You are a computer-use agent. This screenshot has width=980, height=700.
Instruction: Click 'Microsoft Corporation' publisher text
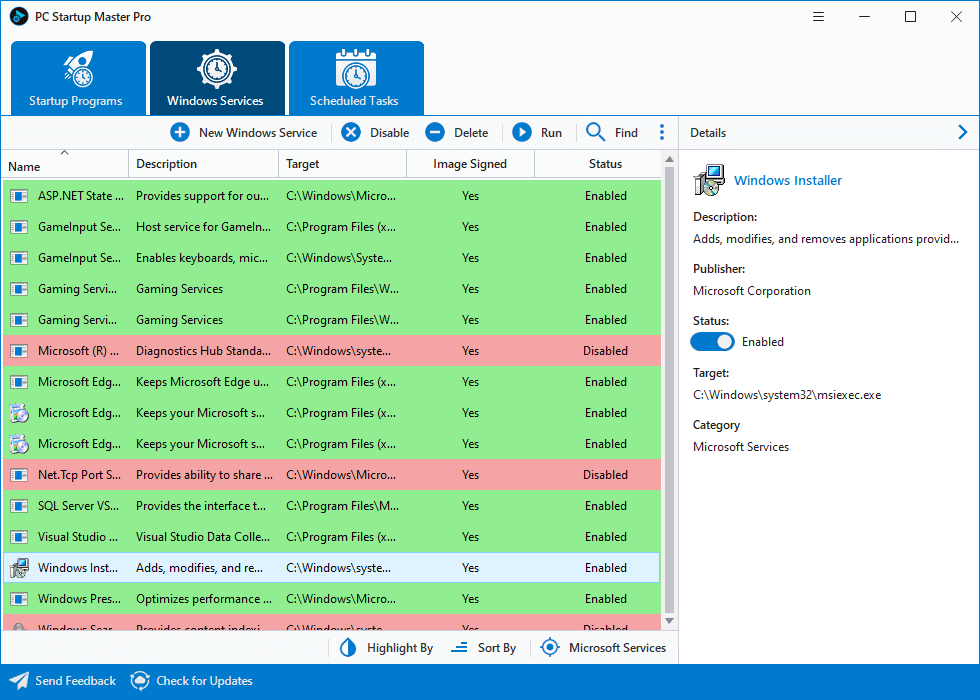coord(752,291)
